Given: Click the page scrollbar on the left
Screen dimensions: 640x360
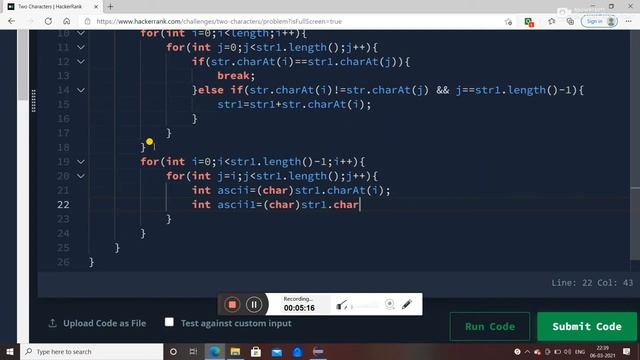Looking at the screenshot, I should [23, 65].
